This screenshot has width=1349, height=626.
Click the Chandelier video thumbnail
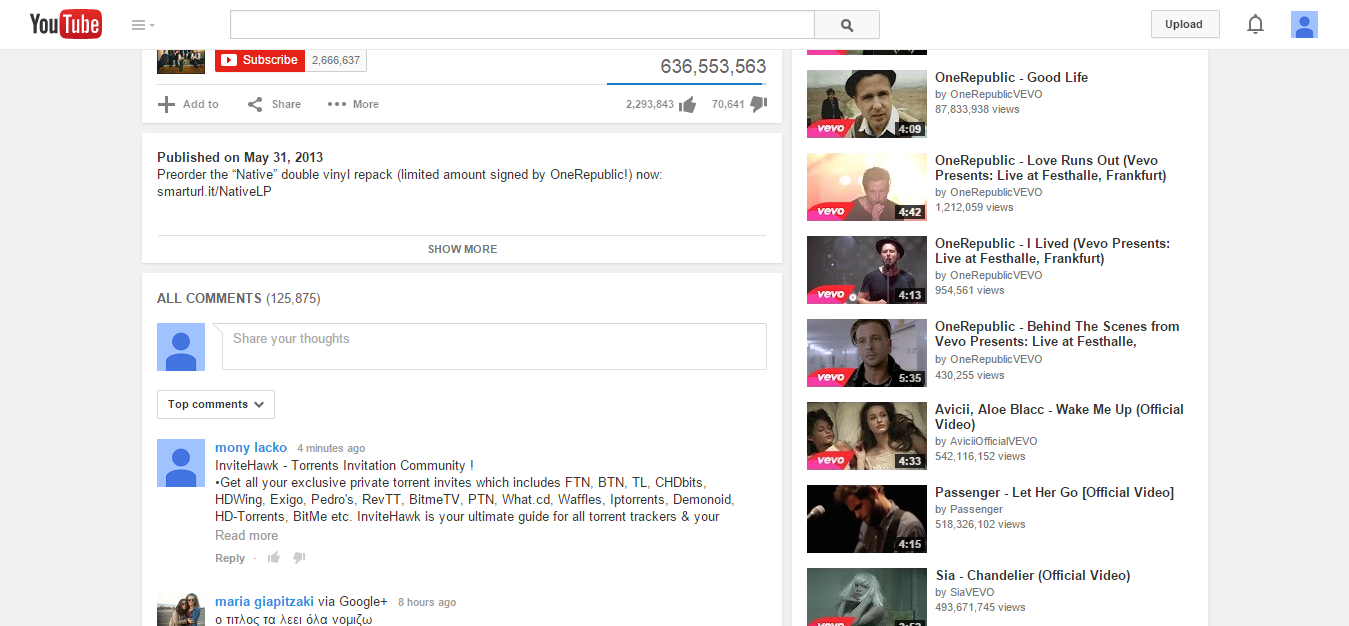coord(867,597)
